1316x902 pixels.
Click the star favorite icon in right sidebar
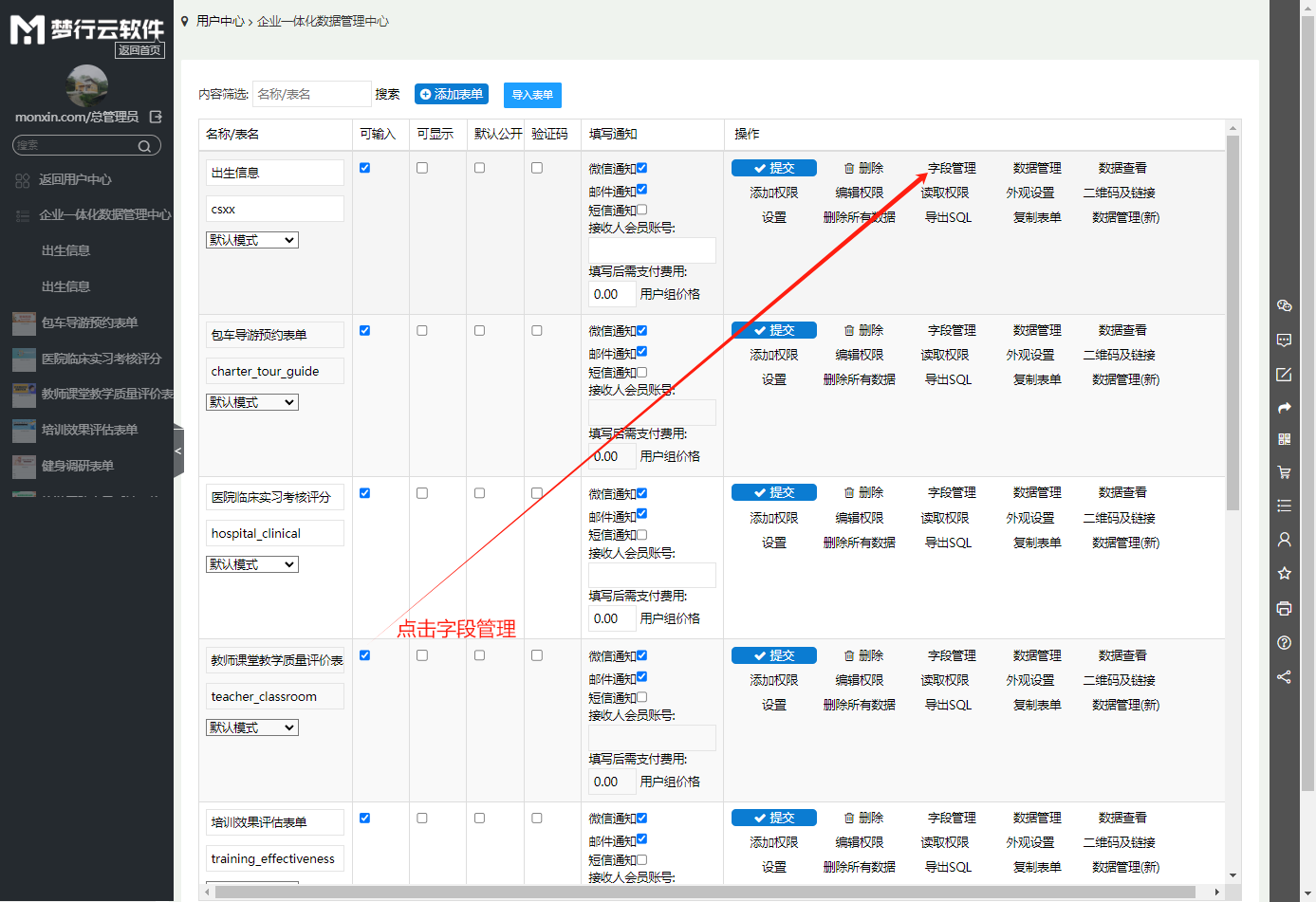pyautogui.click(x=1284, y=573)
